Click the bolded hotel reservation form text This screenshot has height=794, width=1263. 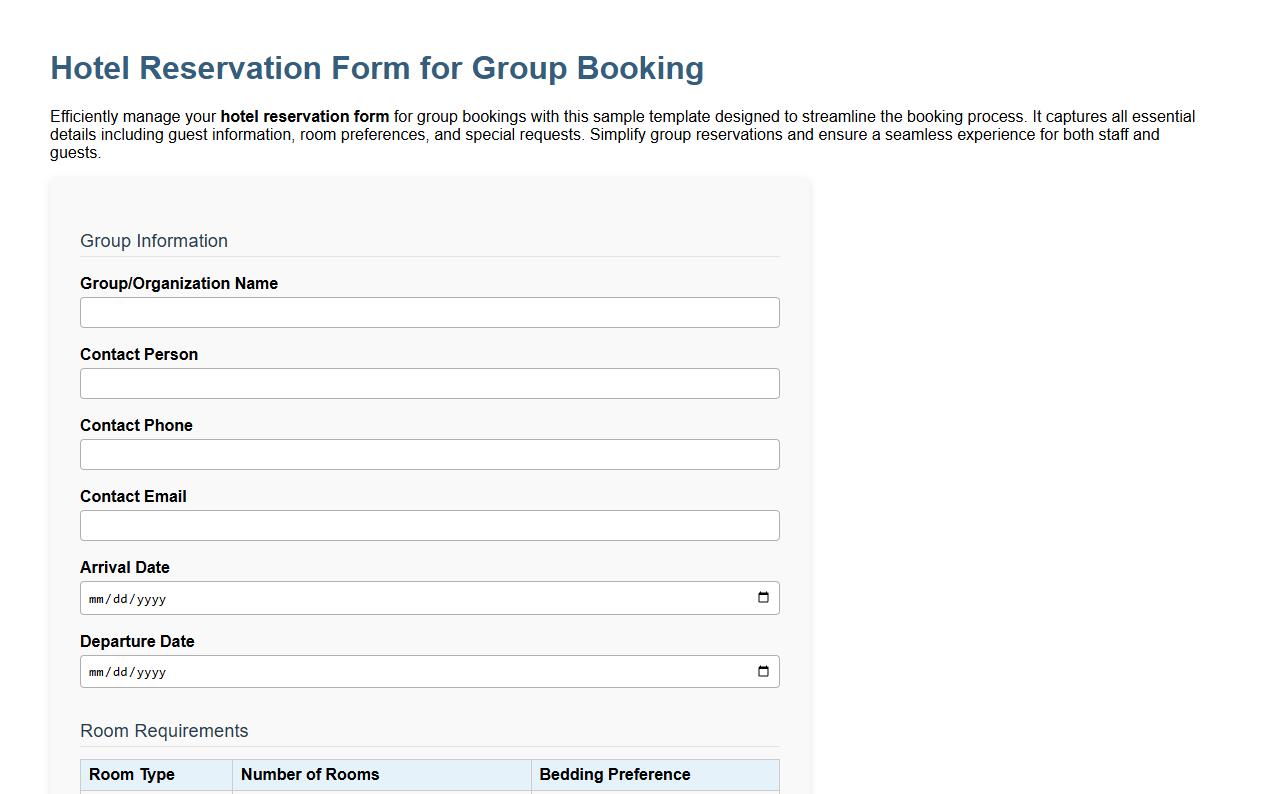click(x=304, y=116)
